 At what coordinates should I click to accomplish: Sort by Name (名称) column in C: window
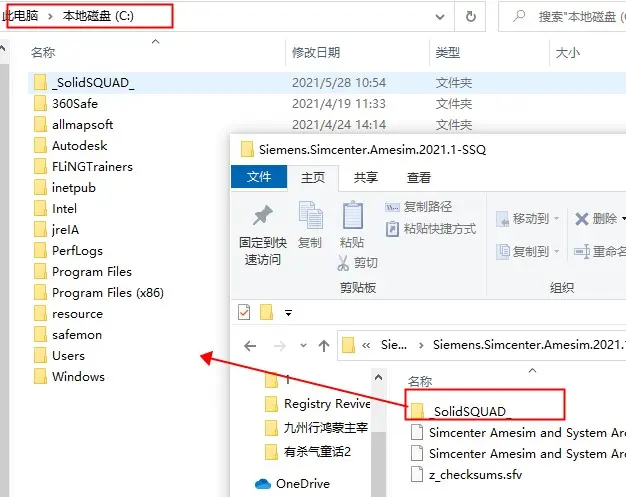[43, 53]
